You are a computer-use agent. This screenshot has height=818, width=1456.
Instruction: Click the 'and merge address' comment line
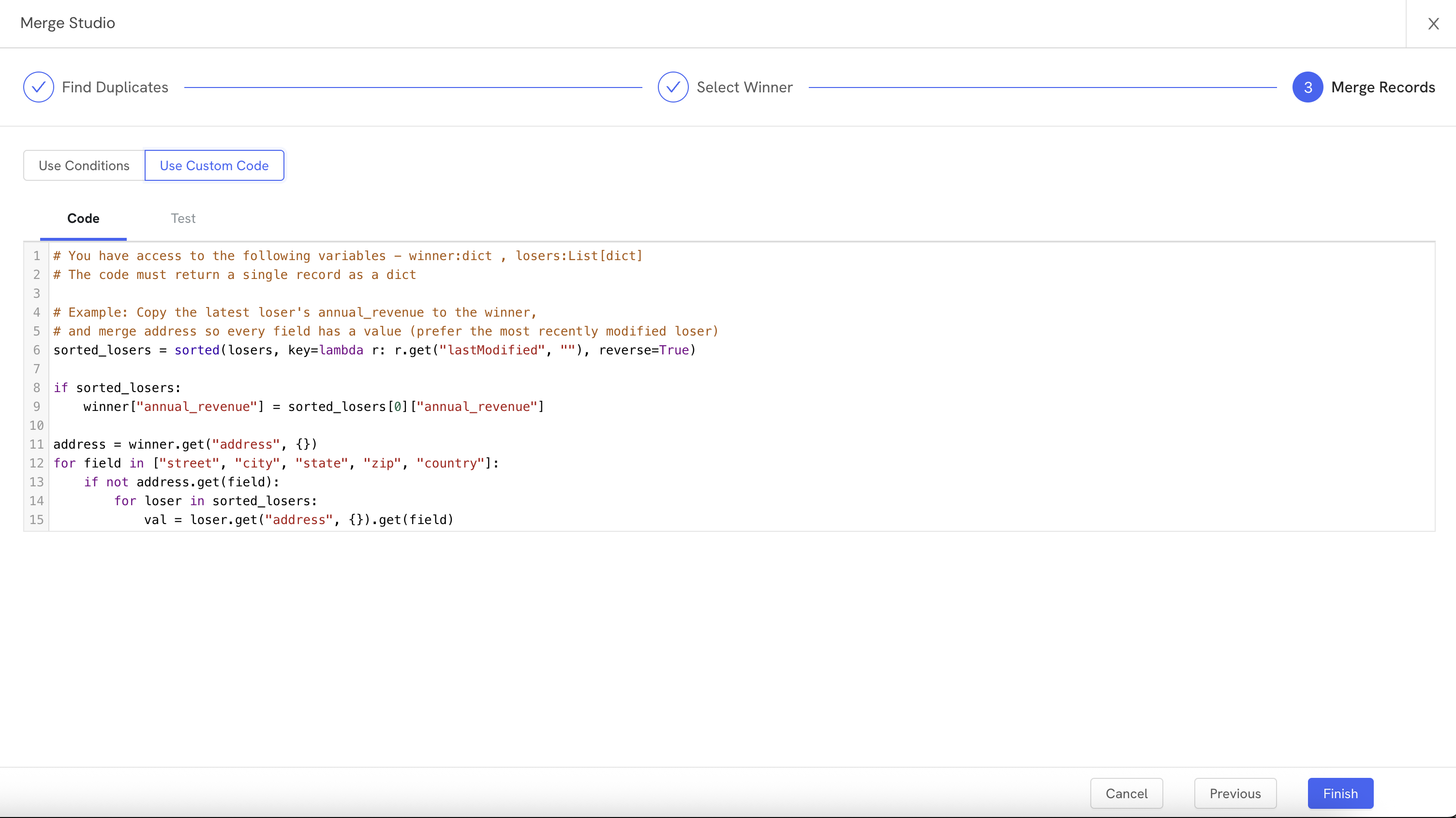386,331
